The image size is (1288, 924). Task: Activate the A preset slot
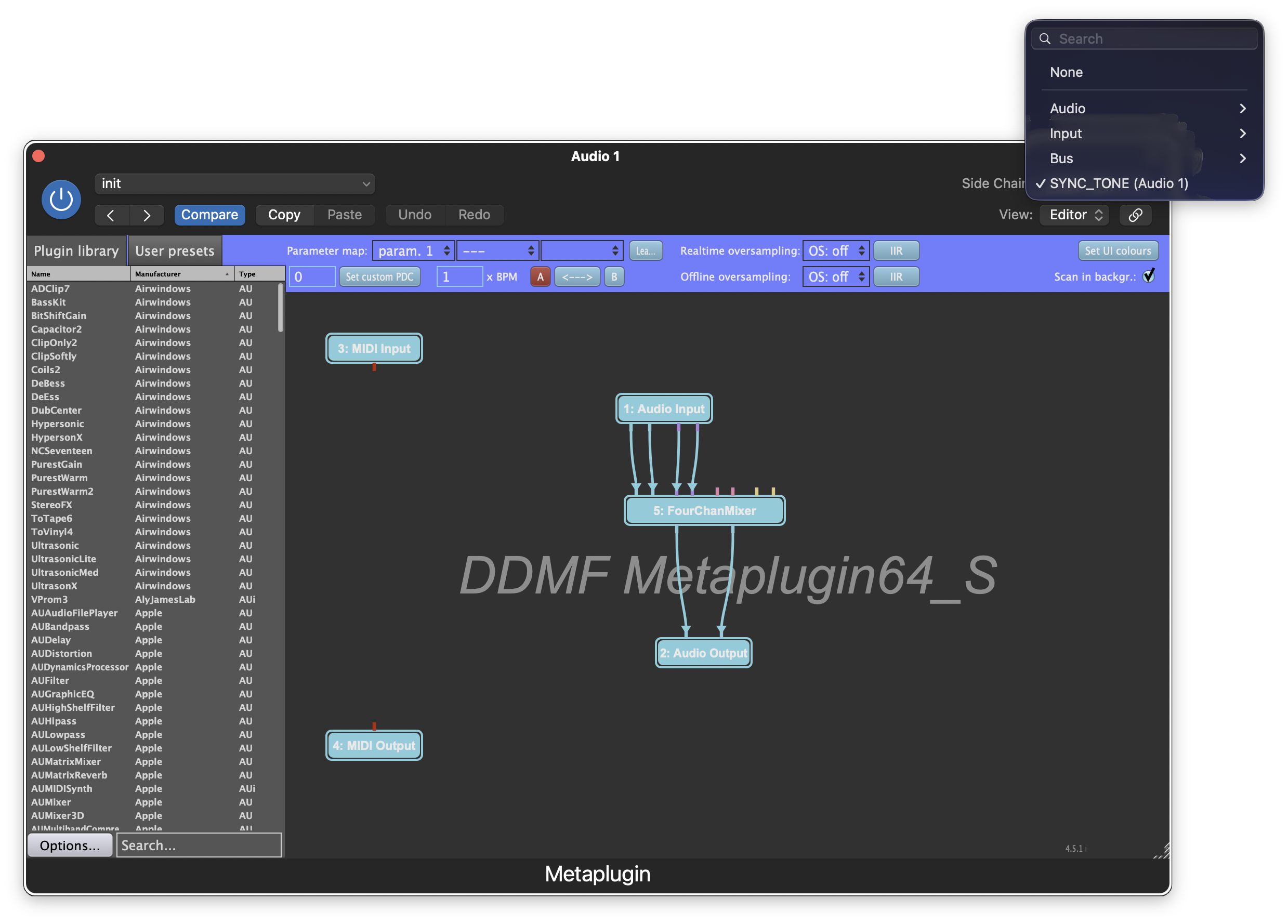[x=540, y=276]
